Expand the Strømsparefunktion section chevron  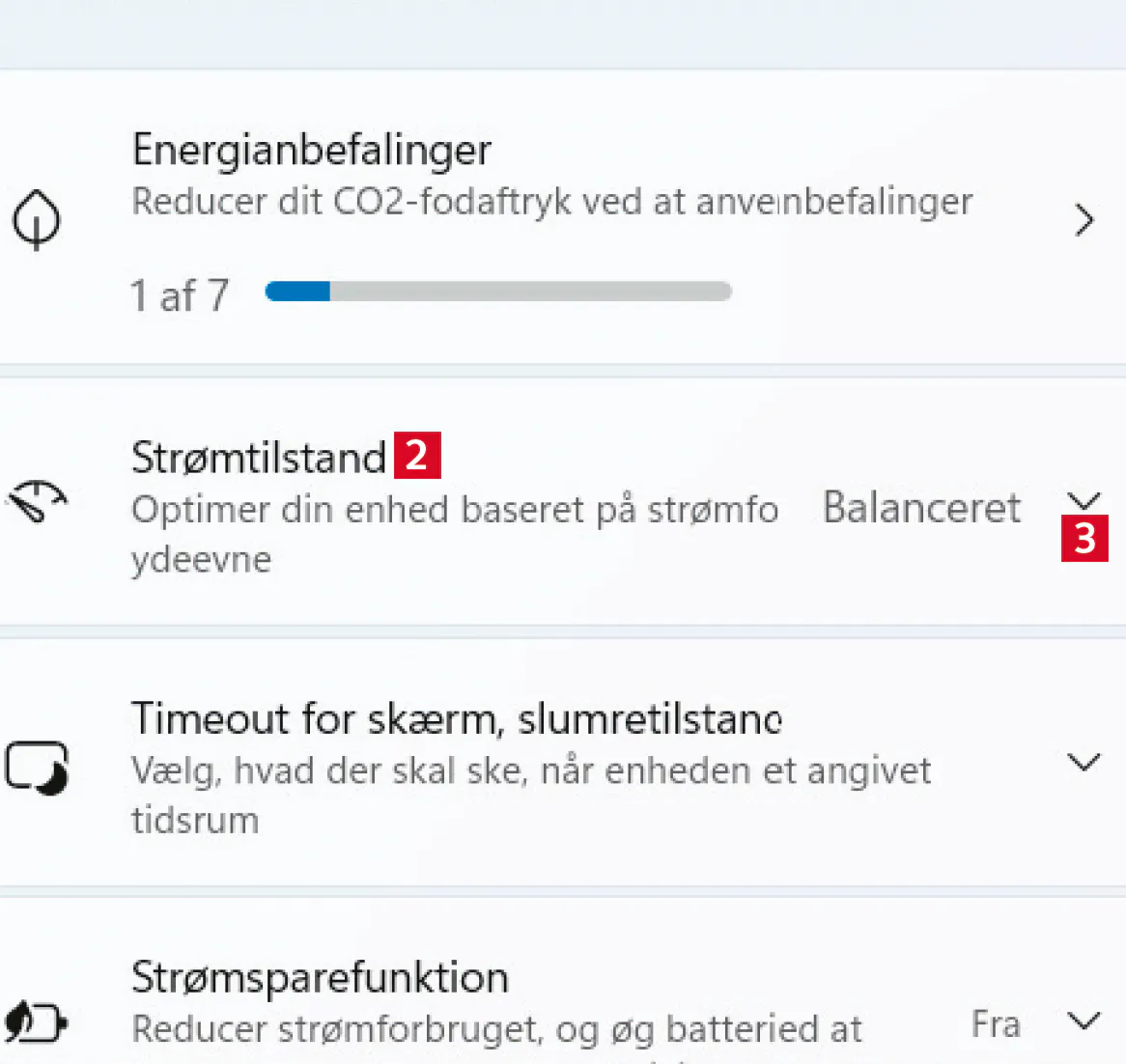(x=1084, y=1021)
